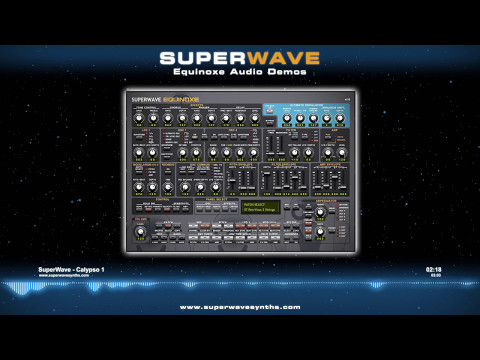
Task: Click www.superwavesynths.com at the bottom
Action: [240, 307]
